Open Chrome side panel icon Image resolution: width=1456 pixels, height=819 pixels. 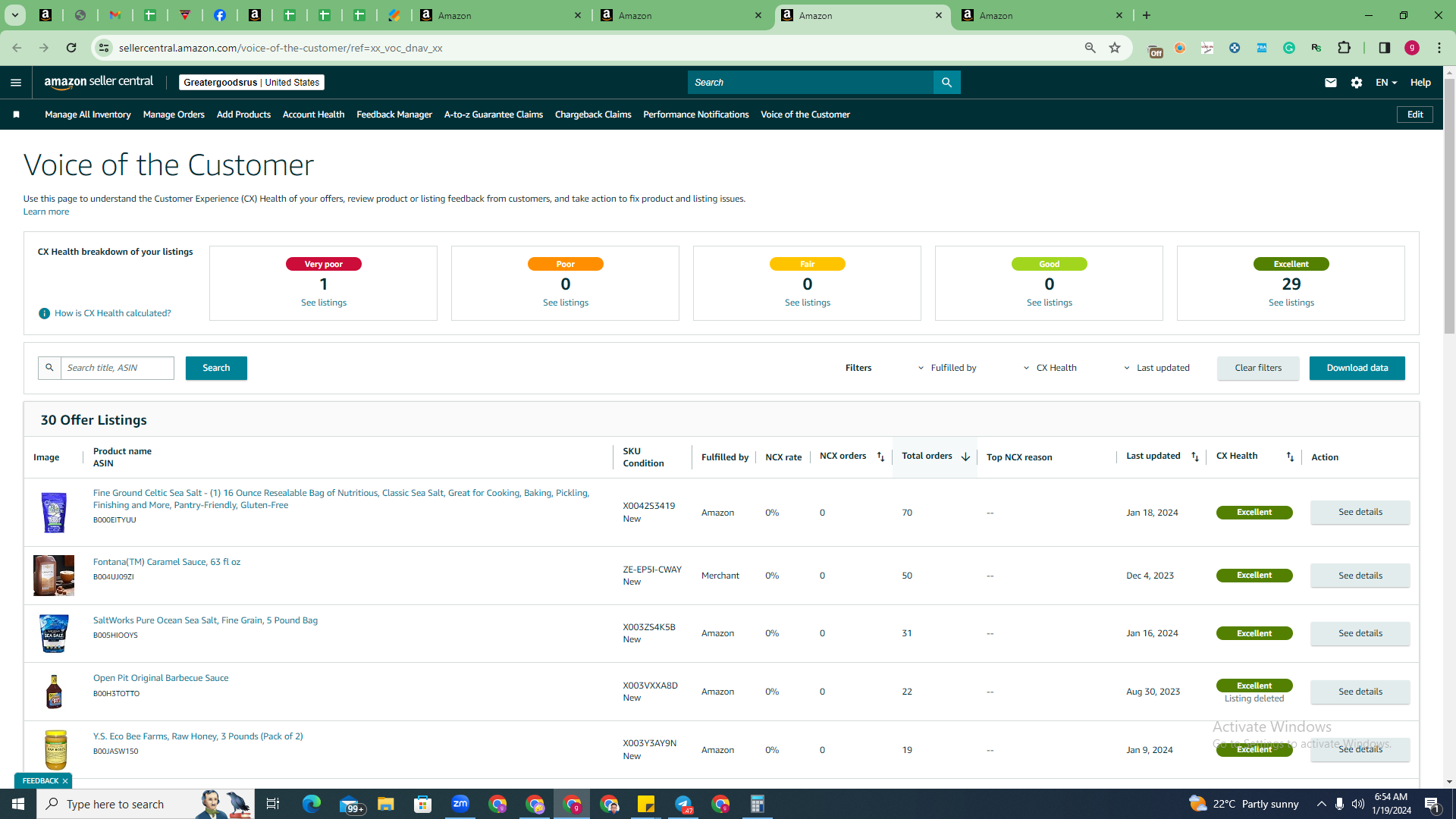point(1384,48)
